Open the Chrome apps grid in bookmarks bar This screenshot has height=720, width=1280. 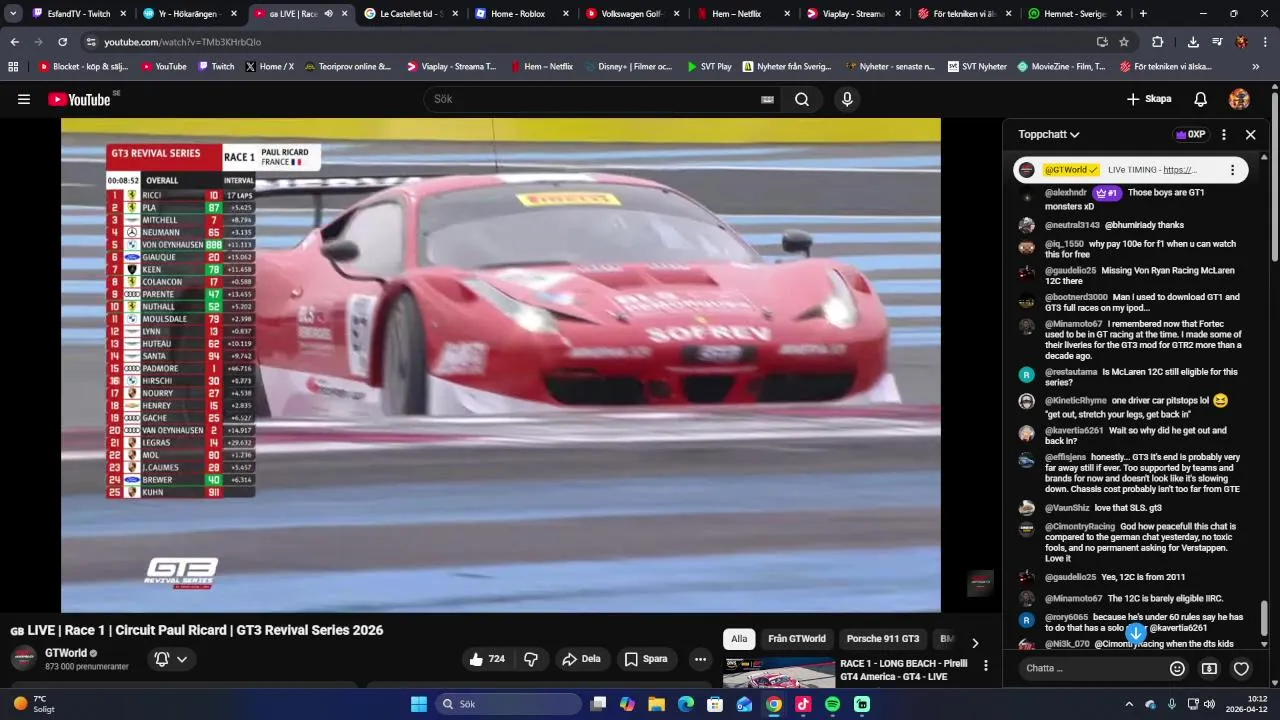(x=13, y=67)
